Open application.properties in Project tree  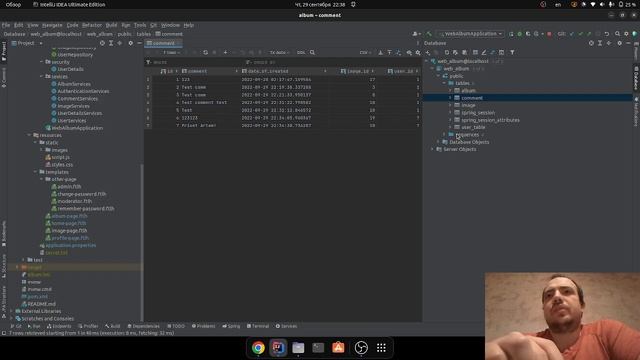pos(71,245)
